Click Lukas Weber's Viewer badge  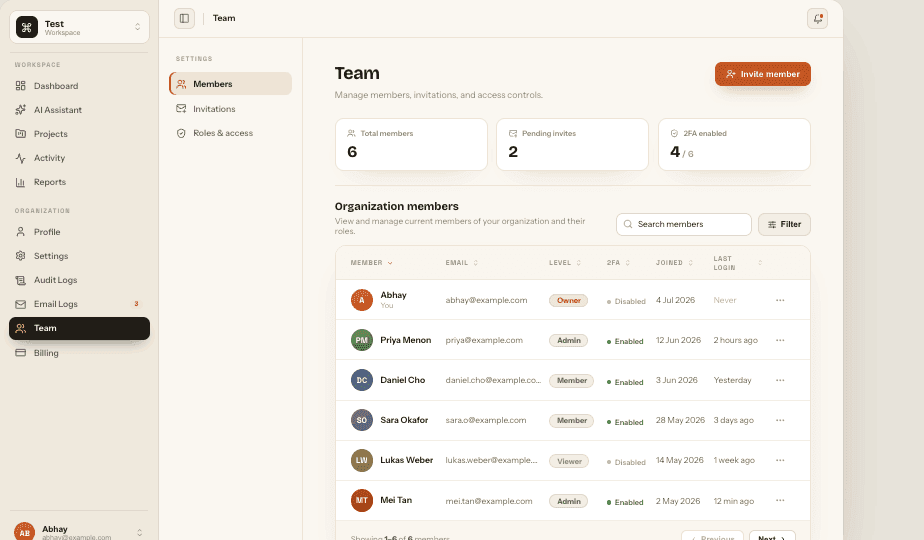coord(569,462)
